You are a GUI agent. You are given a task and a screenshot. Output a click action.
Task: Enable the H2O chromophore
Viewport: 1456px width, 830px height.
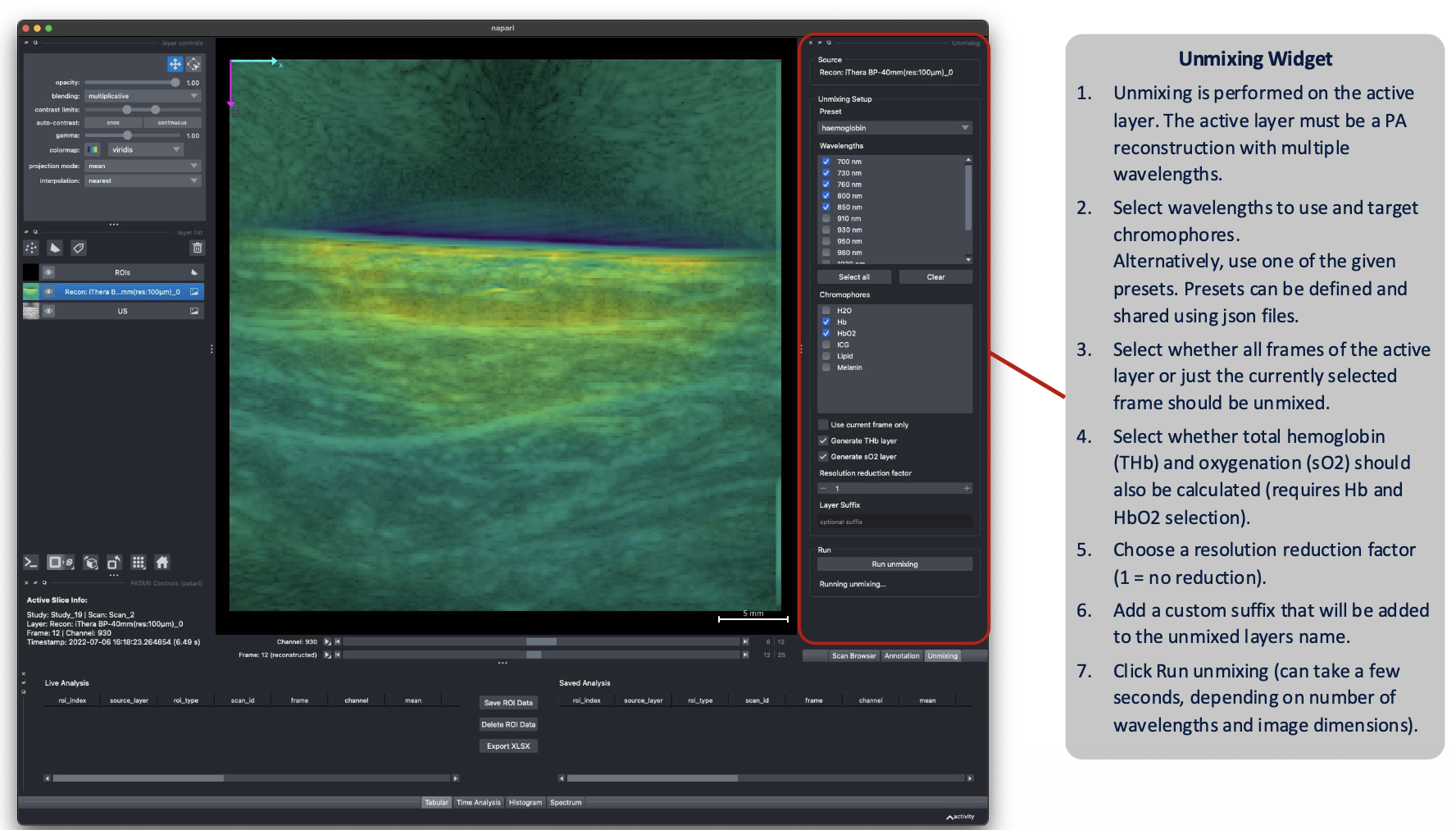click(826, 311)
